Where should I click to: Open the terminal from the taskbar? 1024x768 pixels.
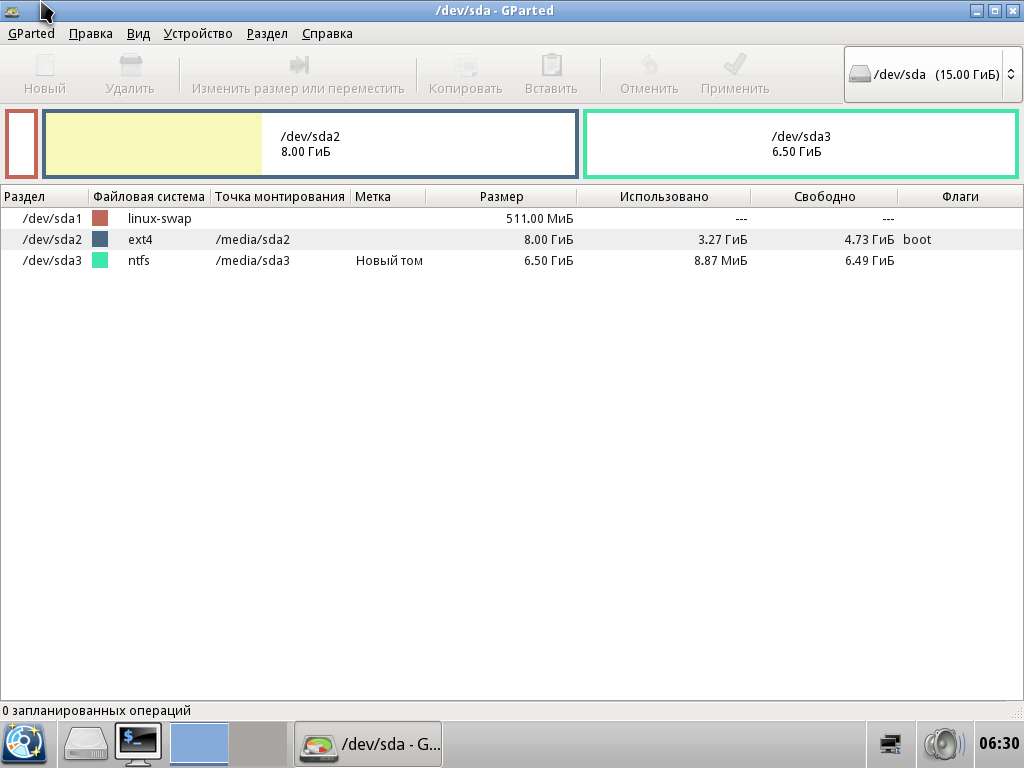138,743
